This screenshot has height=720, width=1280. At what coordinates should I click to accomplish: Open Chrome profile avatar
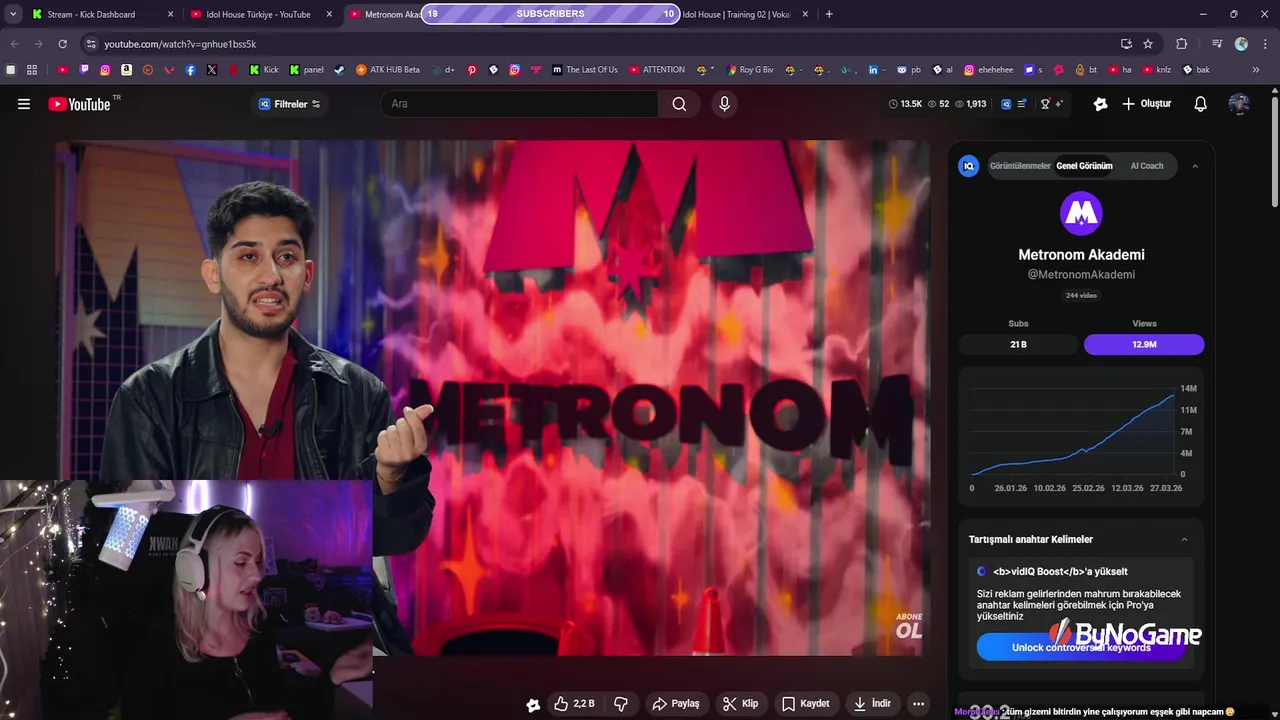click(x=1241, y=44)
